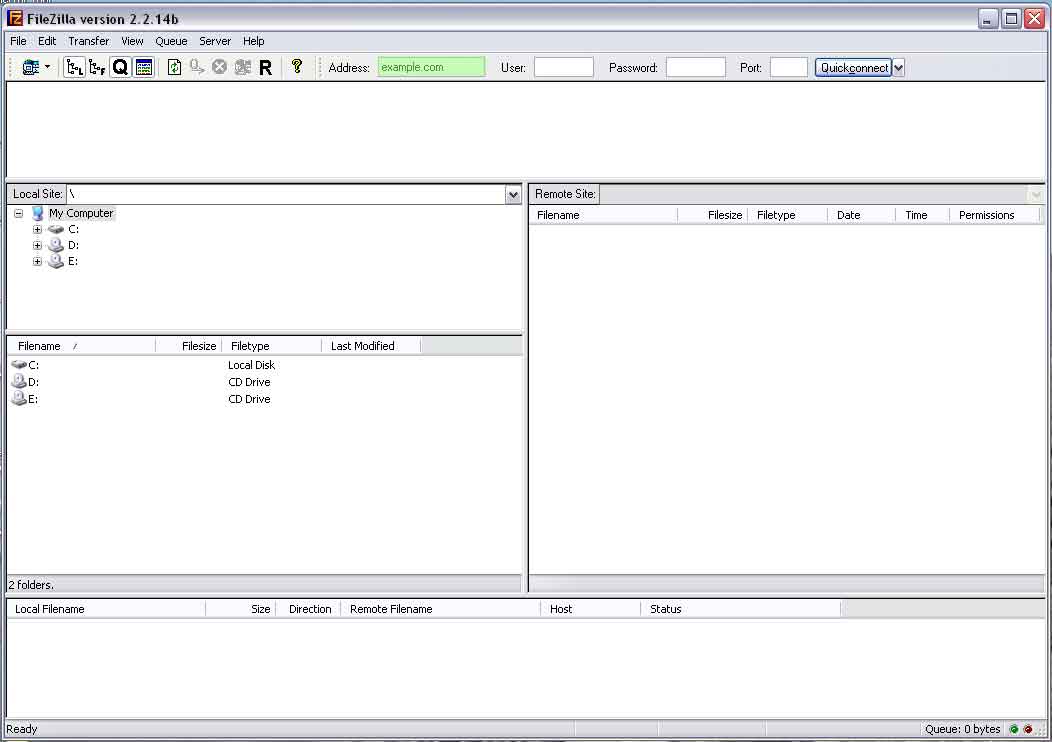Screen dimensions: 1052x742
Task: Click the "Ready" status bar text
Action: (21, 729)
